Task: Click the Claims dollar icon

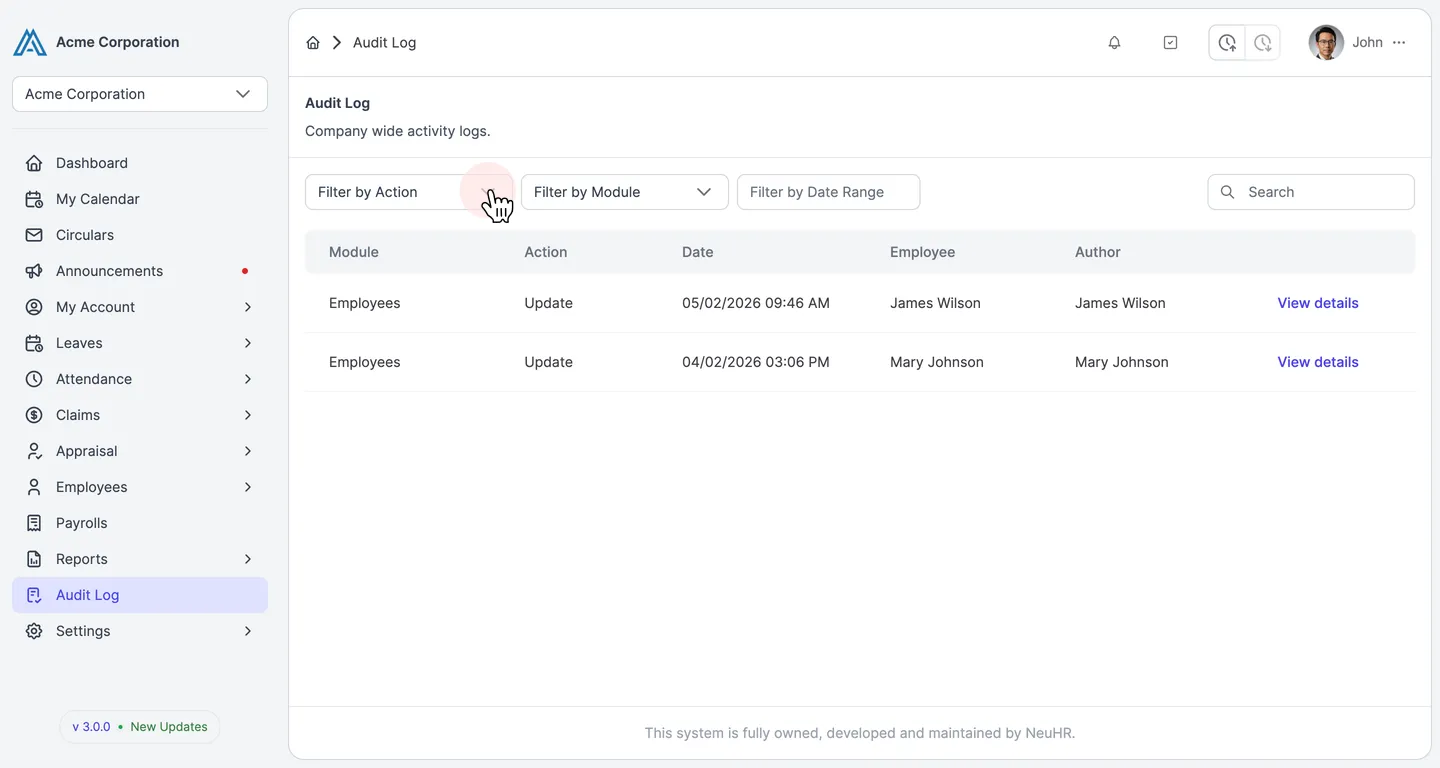Action: click(x=34, y=415)
